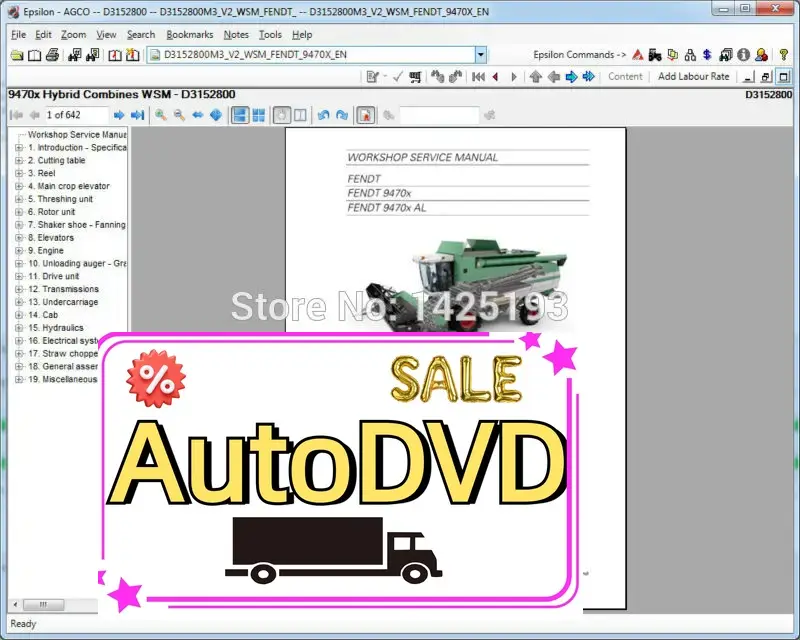Open the Edit menu

point(43,35)
